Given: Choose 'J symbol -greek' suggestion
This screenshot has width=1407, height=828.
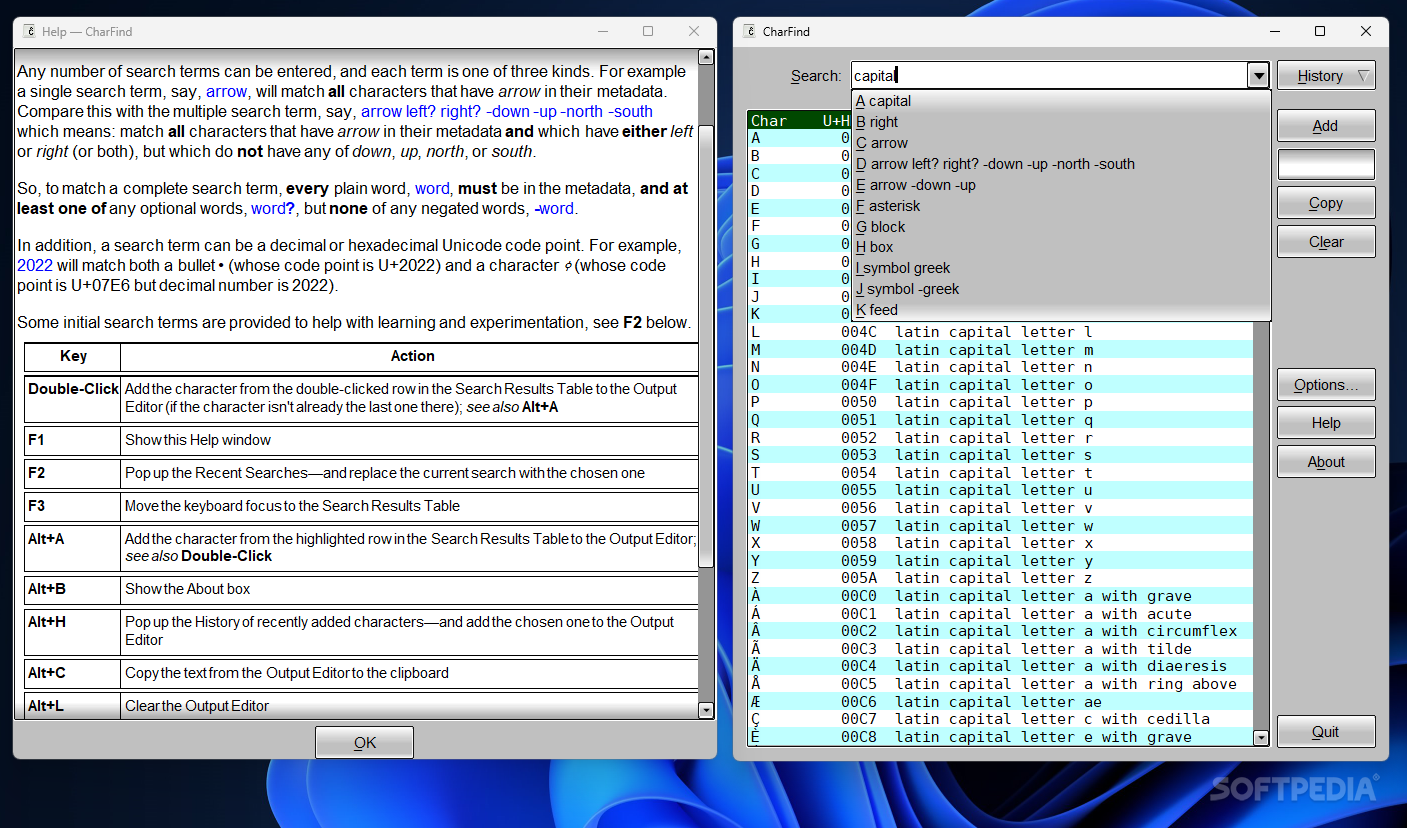Looking at the screenshot, I should coord(1061,289).
